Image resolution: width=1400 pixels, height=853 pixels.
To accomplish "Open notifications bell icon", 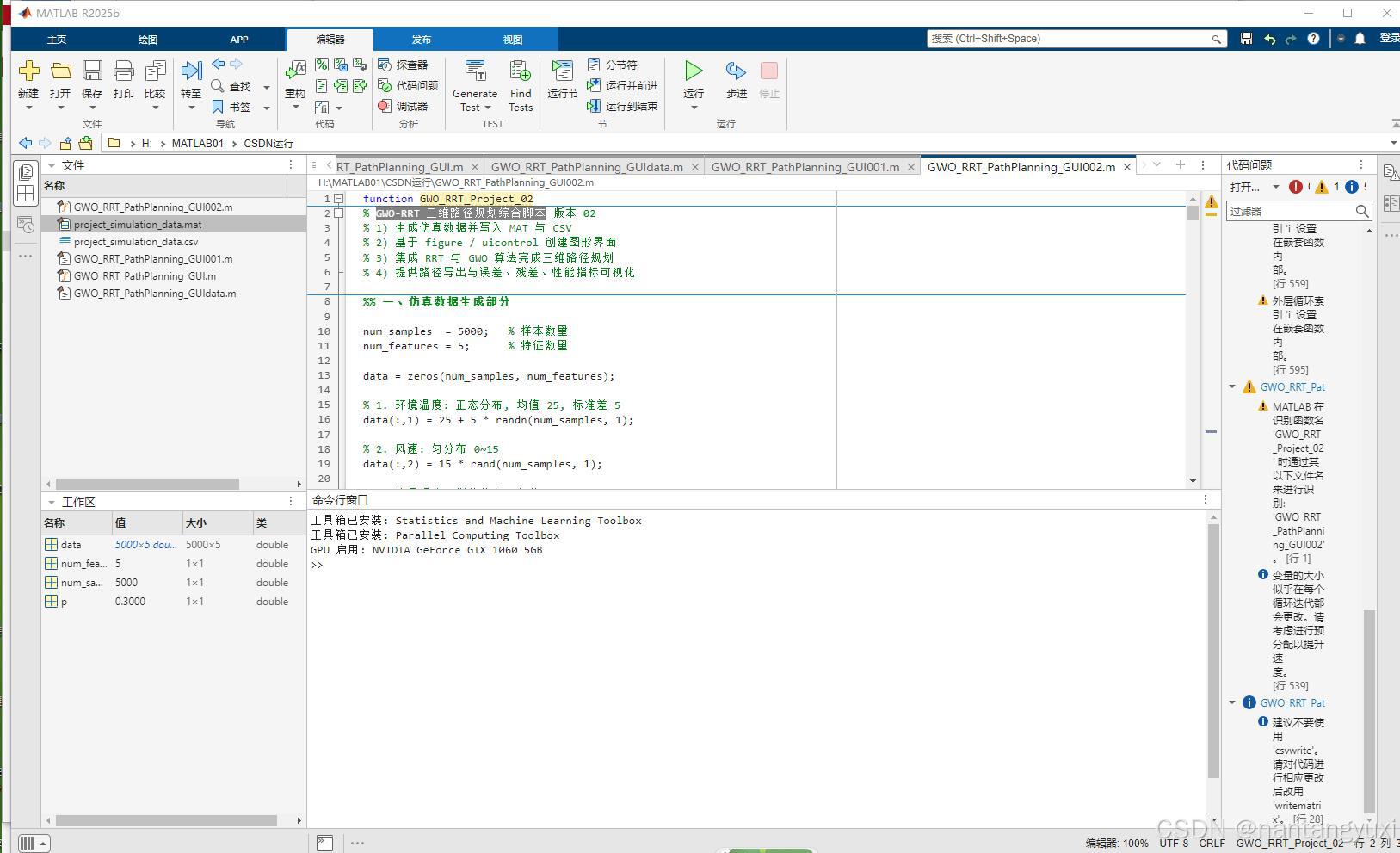I will (1360, 39).
